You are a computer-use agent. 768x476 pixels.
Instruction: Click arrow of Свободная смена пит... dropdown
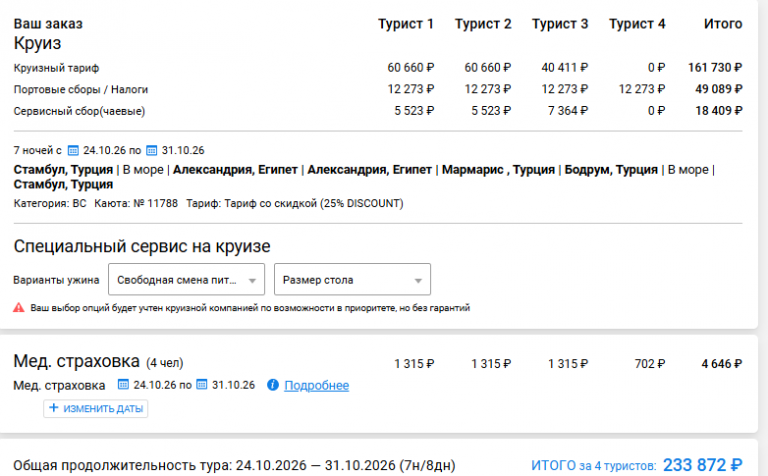(x=252, y=281)
